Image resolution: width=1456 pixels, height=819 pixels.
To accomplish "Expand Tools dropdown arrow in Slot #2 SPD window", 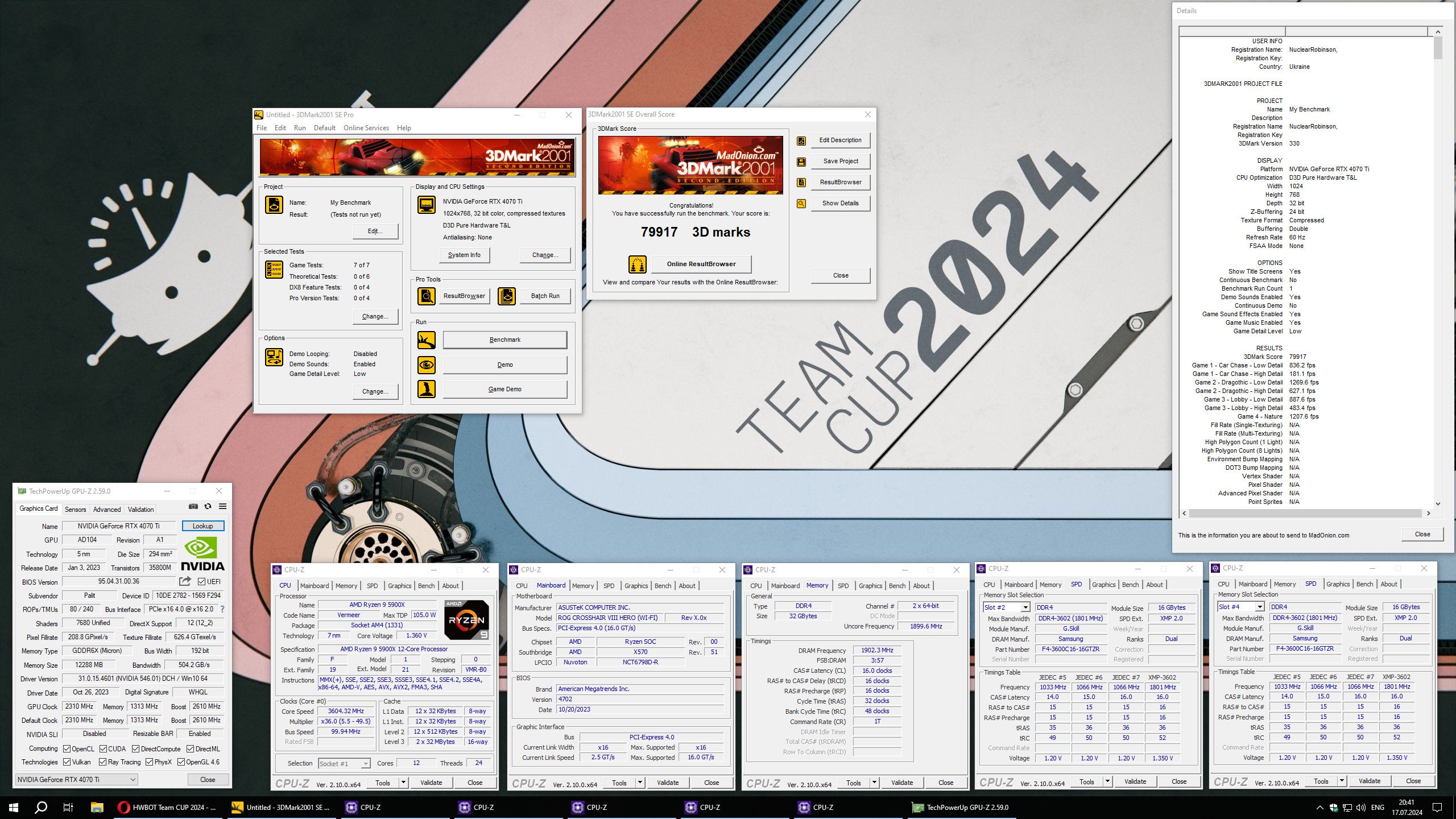I will (x=1107, y=781).
